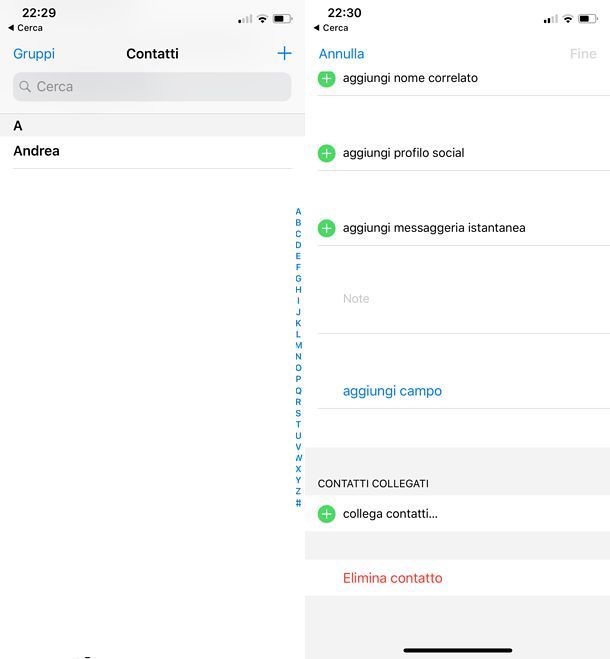Tap the magnifier icon in search bar
The height and width of the screenshot is (659, 610).
25,87
